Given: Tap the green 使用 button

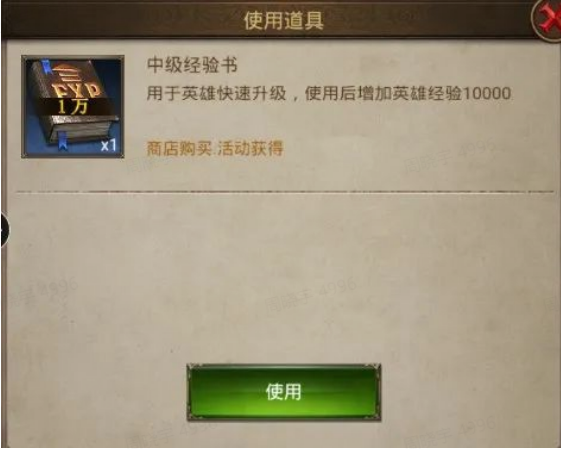Looking at the screenshot, I should click(x=284, y=392).
